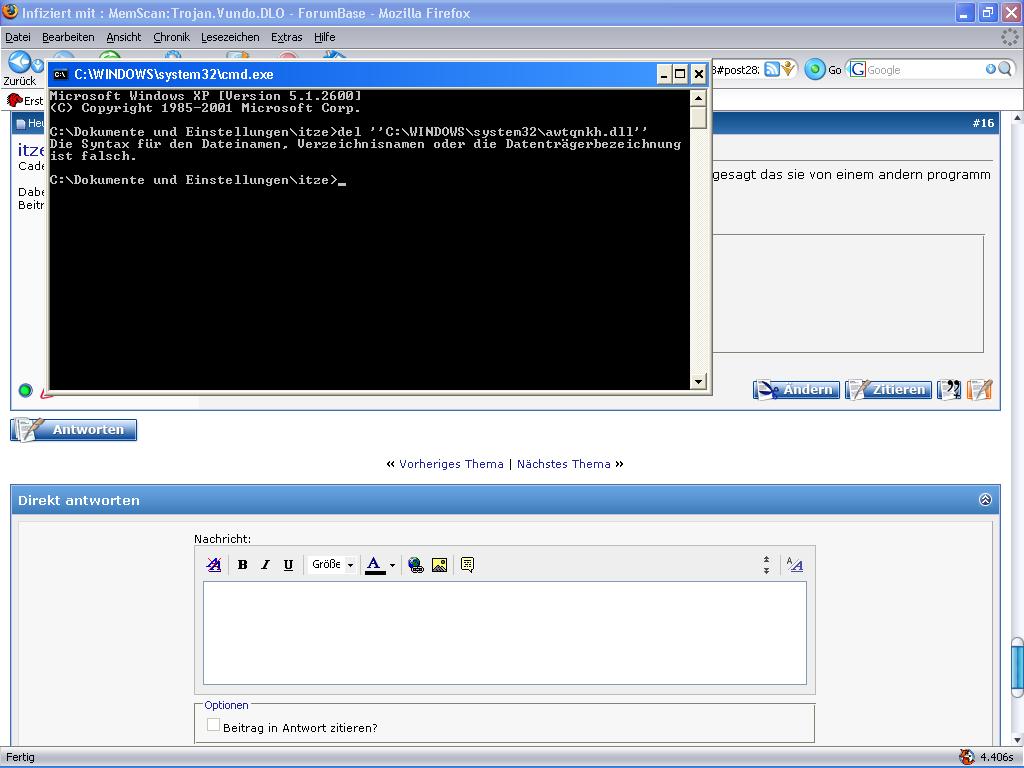Open the Lesezeichen menu

[x=230, y=37]
